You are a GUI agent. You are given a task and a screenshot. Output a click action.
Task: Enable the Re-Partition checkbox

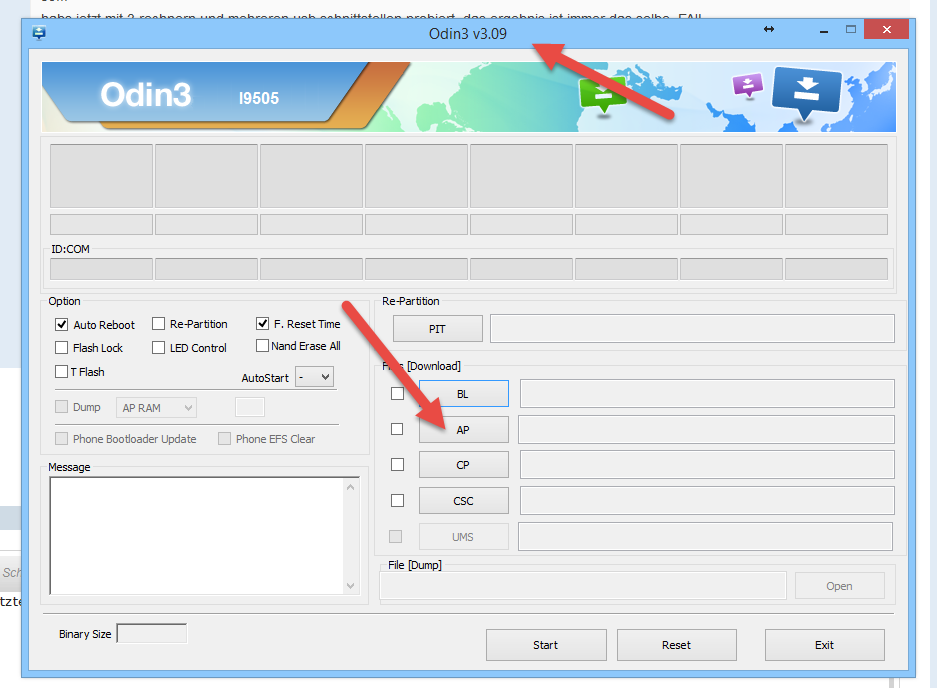(x=158, y=324)
